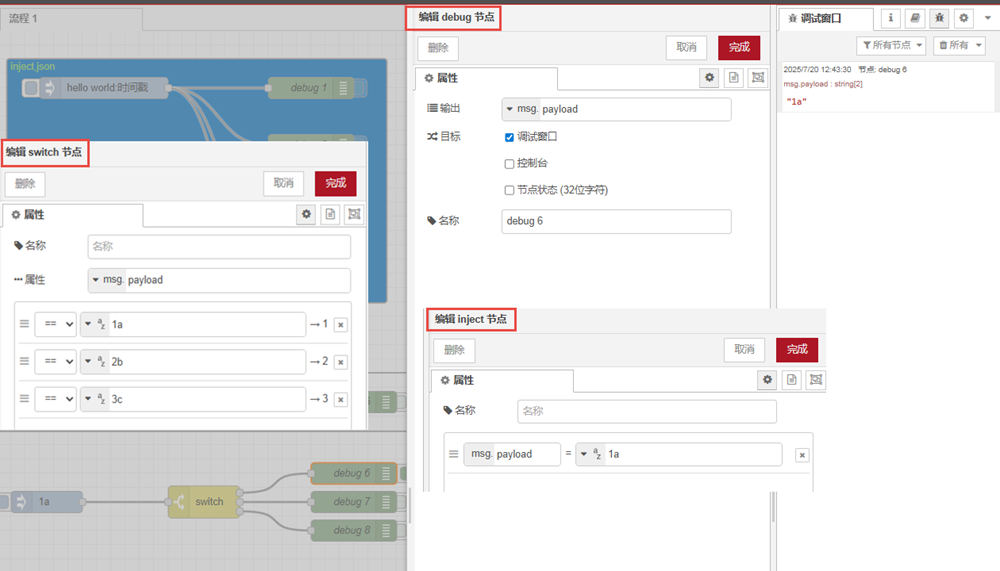Select the switch node on canvas
The width and height of the screenshot is (1000, 571).
204,501
